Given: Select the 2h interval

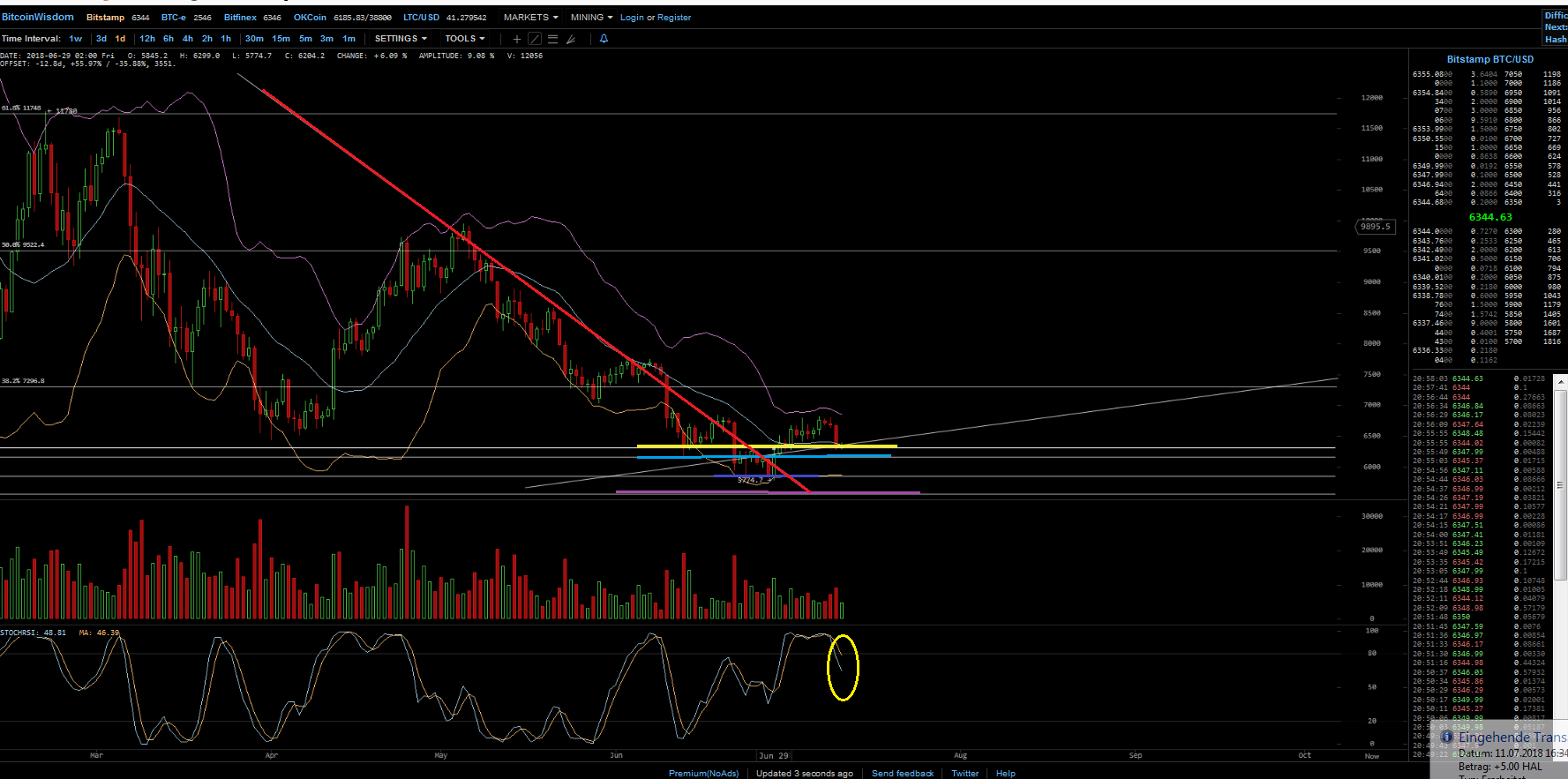Looking at the screenshot, I should pos(207,39).
